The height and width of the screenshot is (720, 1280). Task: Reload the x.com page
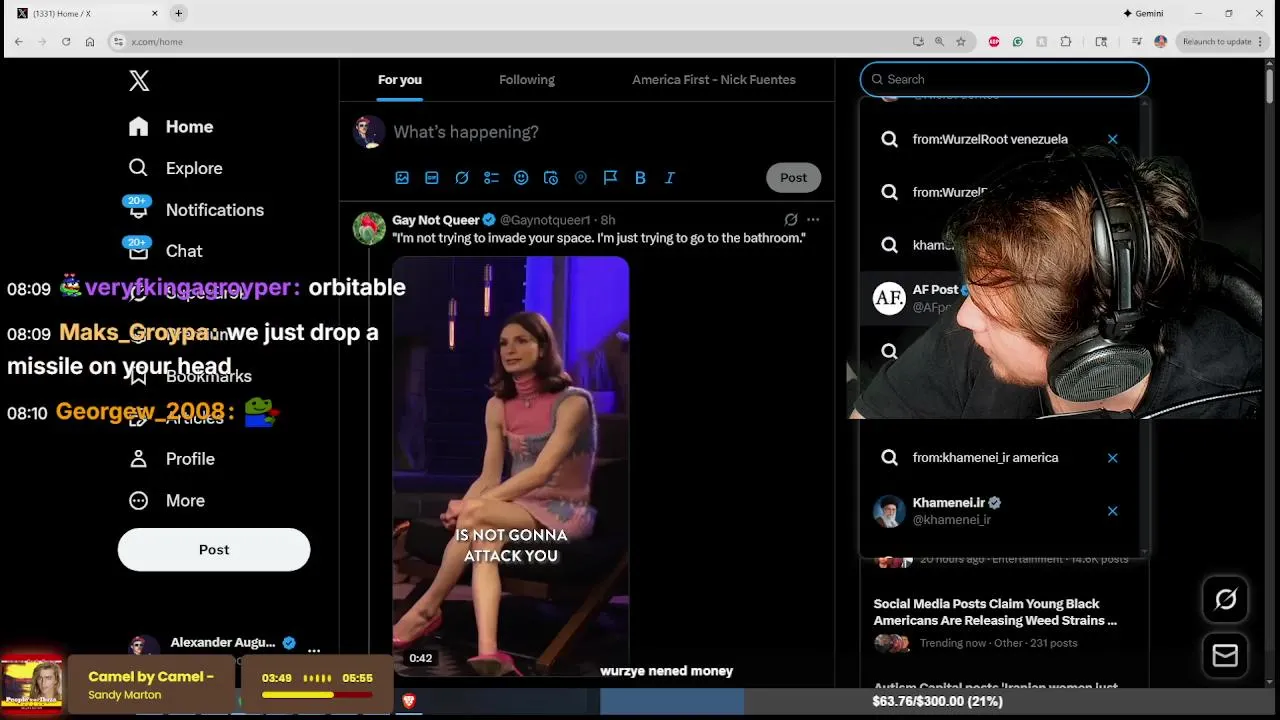coord(66,42)
